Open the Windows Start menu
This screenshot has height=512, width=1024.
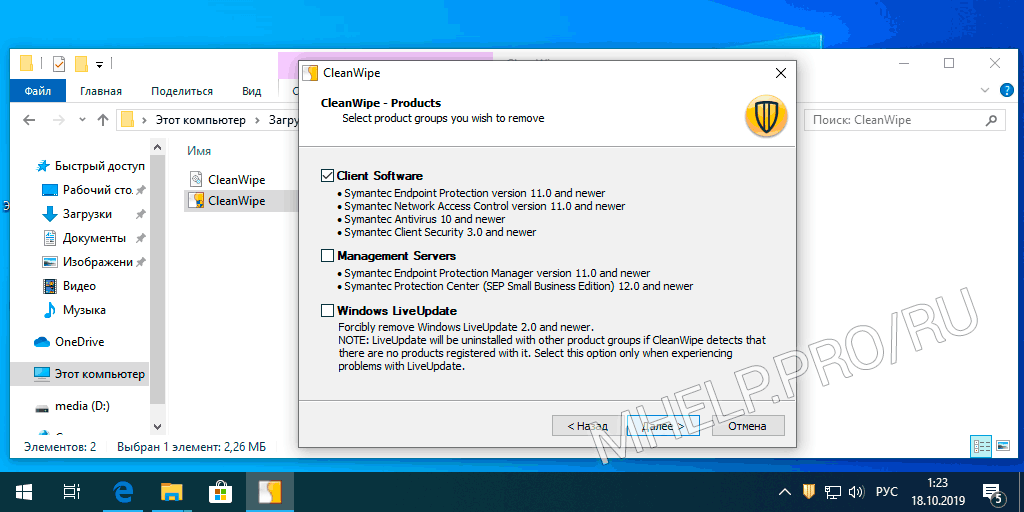25,491
